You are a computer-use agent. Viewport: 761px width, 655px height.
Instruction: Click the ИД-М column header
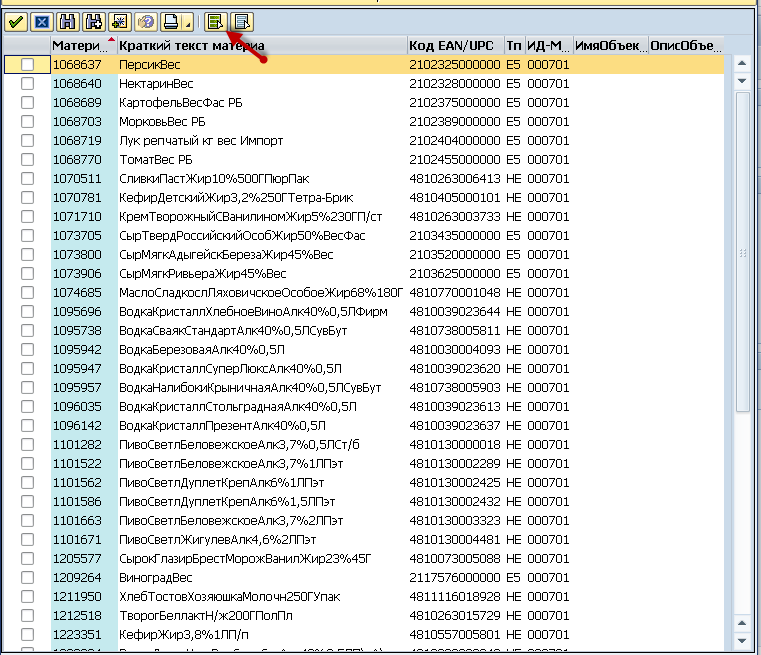pyautogui.click(x=549, y=46)
